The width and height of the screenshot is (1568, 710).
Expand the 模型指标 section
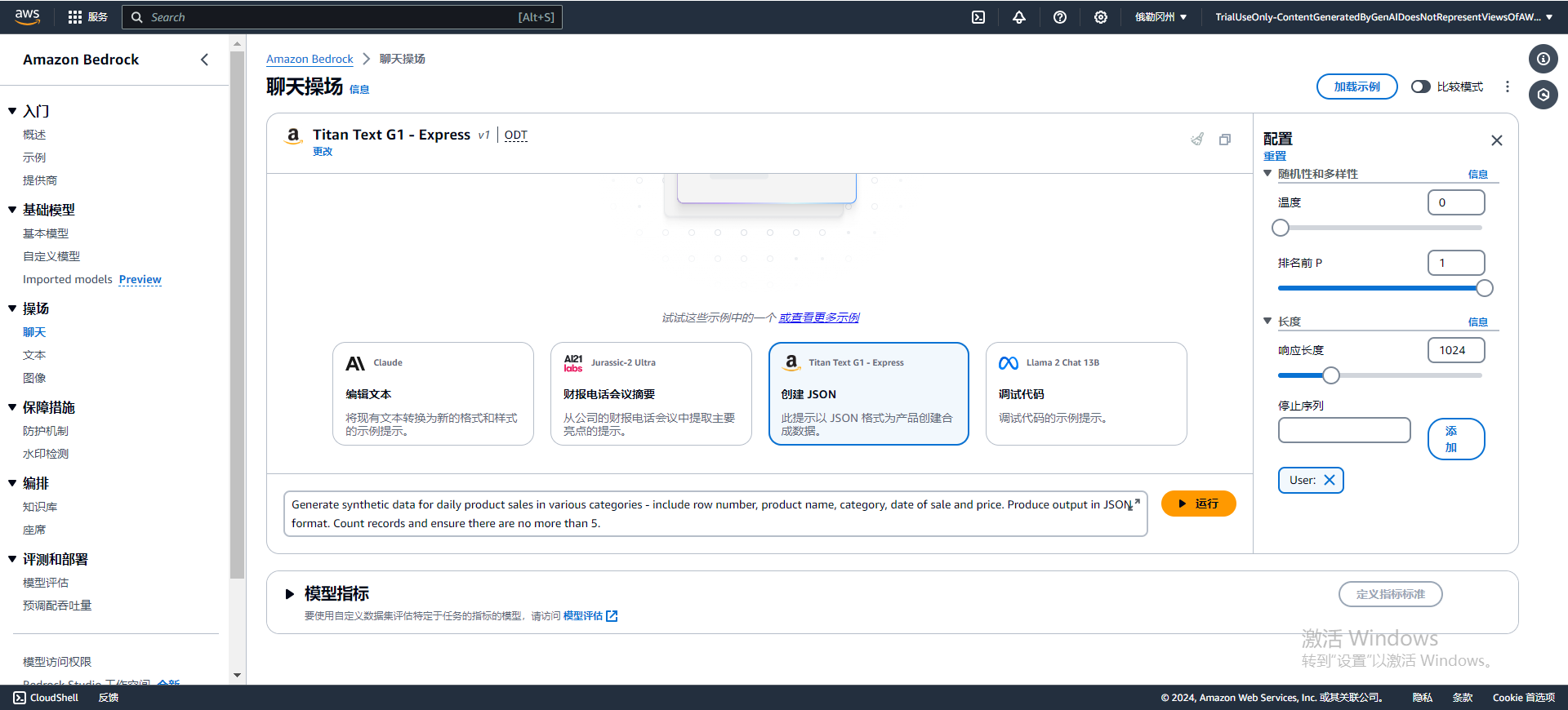[x=289, y=594]
